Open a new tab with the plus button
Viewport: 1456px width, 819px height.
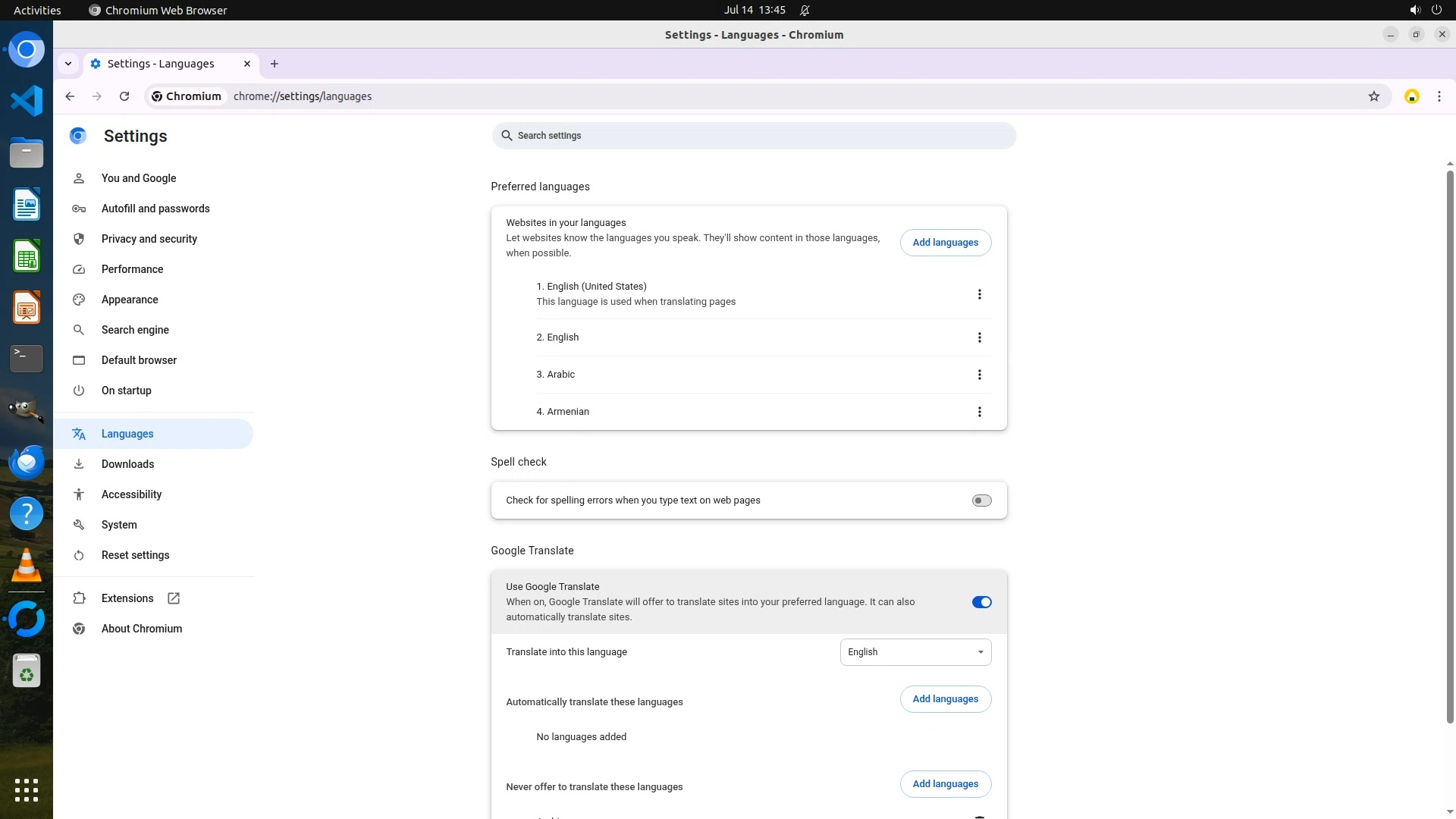click(x=275, y=64)
